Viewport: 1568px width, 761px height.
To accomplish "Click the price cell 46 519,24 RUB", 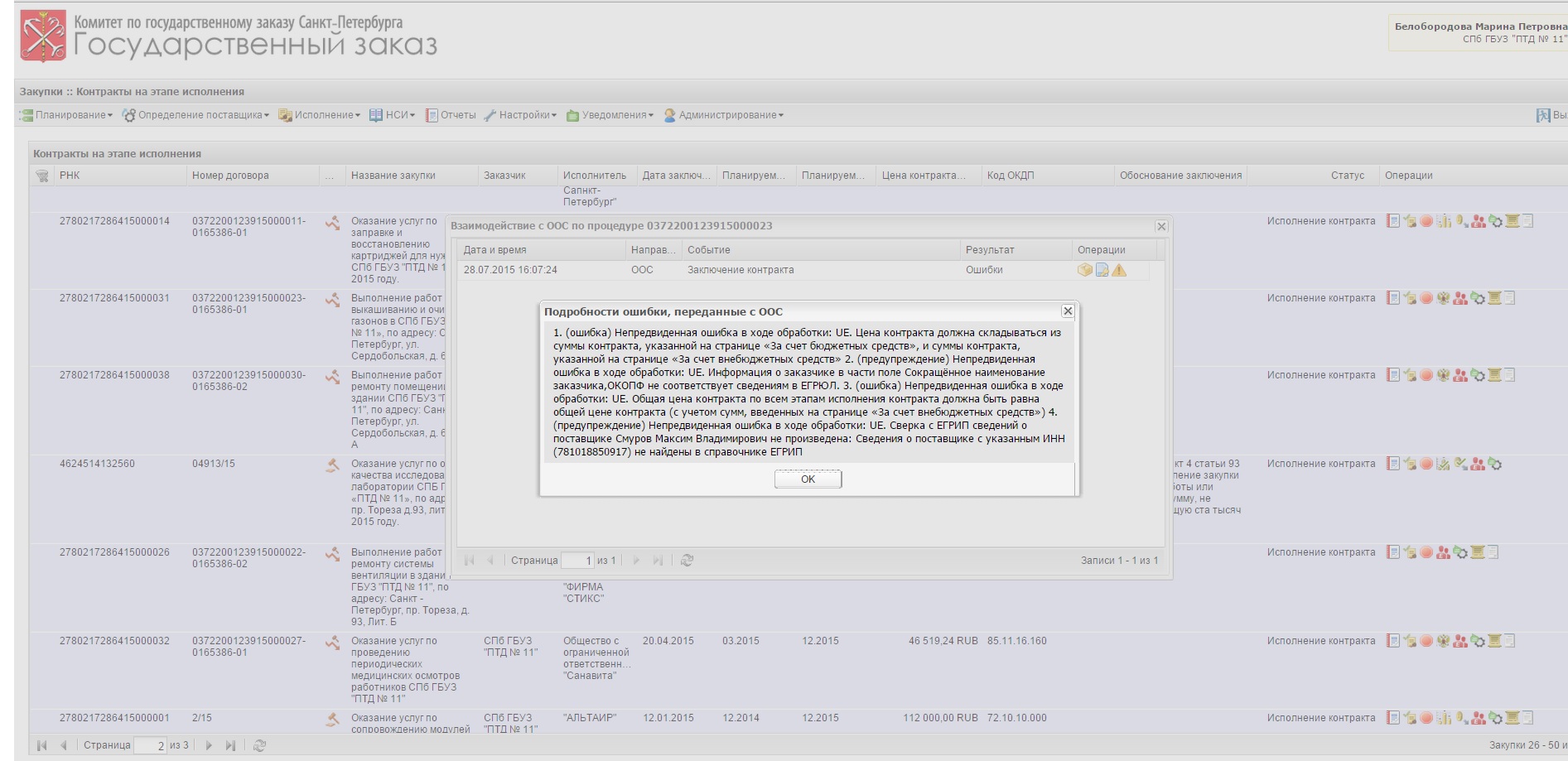I will click(x=943, y=641).
